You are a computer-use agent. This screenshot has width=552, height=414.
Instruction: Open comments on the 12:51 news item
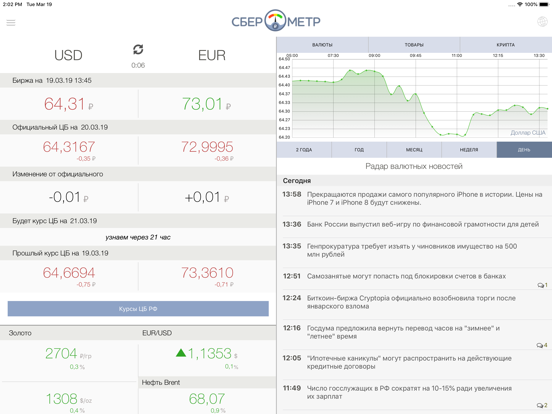[542, 285]
